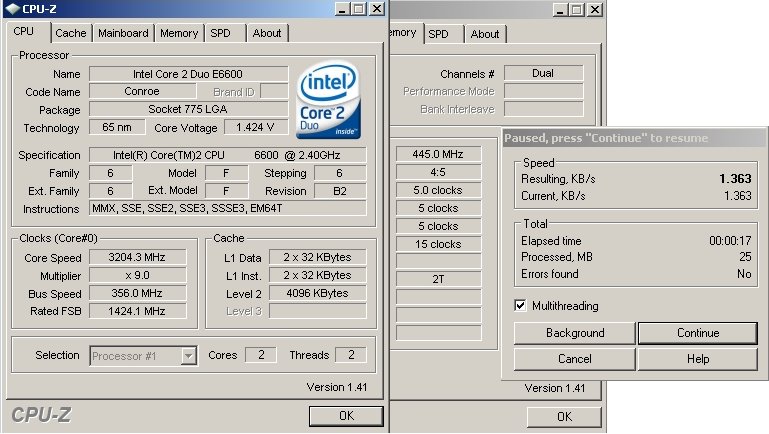This screenshot has width=769, height=434.
Task: Open the About tab in the second CPU-Z window
Action: point(485,34)
